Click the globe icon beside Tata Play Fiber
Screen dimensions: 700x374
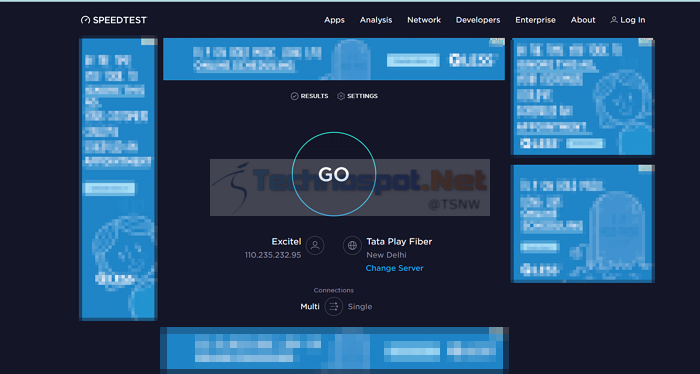[x=352, y=245]
